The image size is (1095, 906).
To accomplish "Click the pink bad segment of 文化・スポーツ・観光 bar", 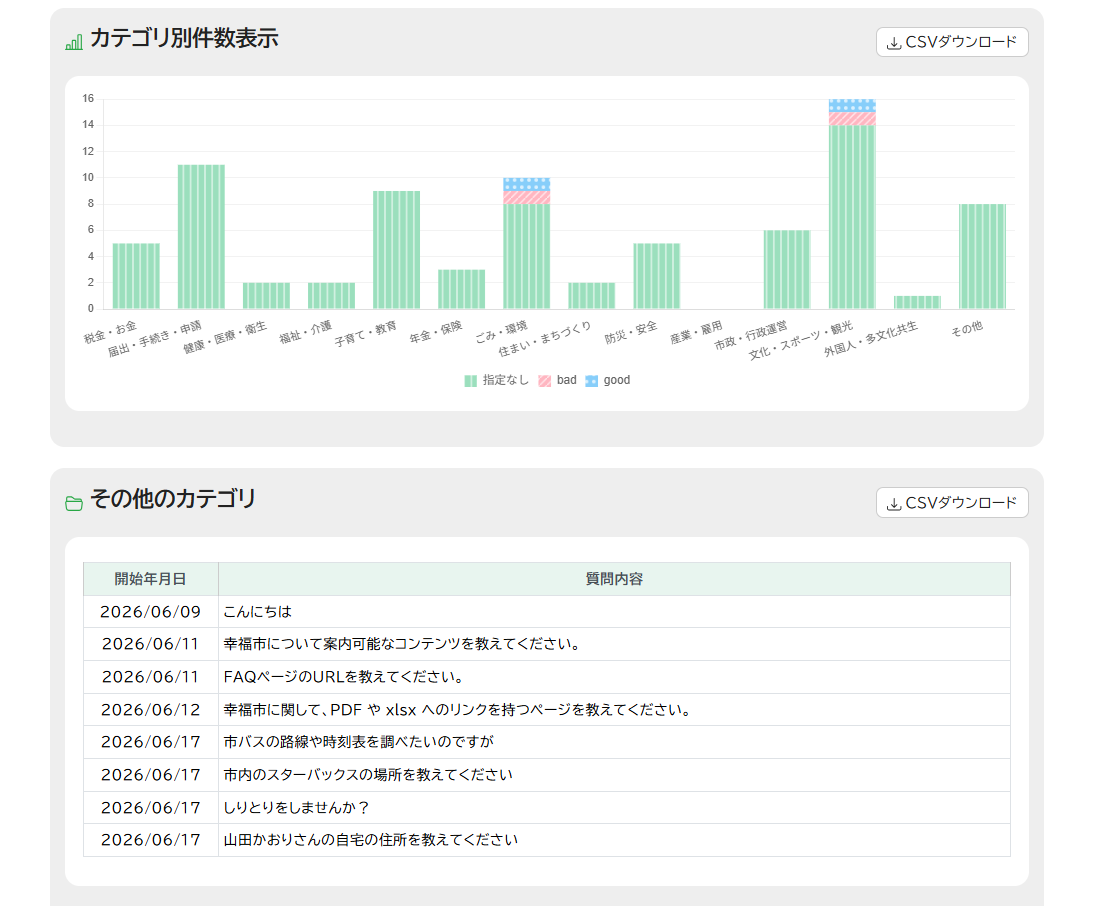I will (852, 119).
